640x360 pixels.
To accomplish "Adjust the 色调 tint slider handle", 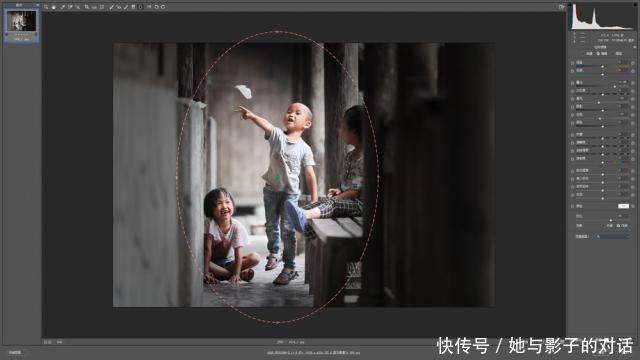I will tap(602, 75).
